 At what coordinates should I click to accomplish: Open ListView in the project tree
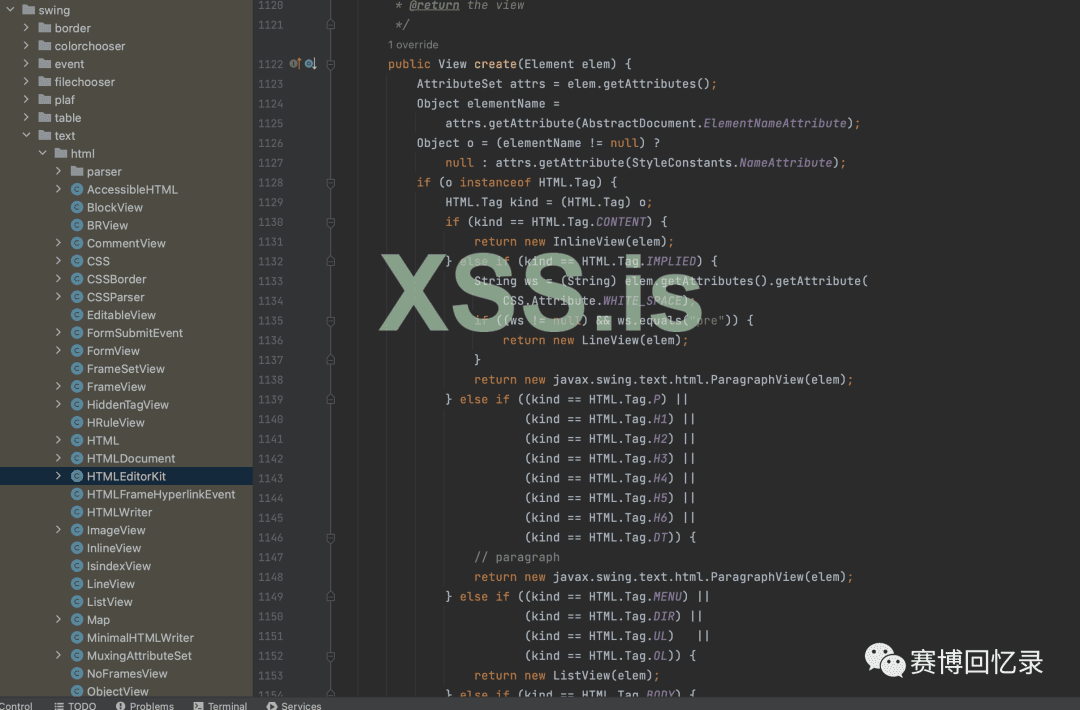click(110, 602)
